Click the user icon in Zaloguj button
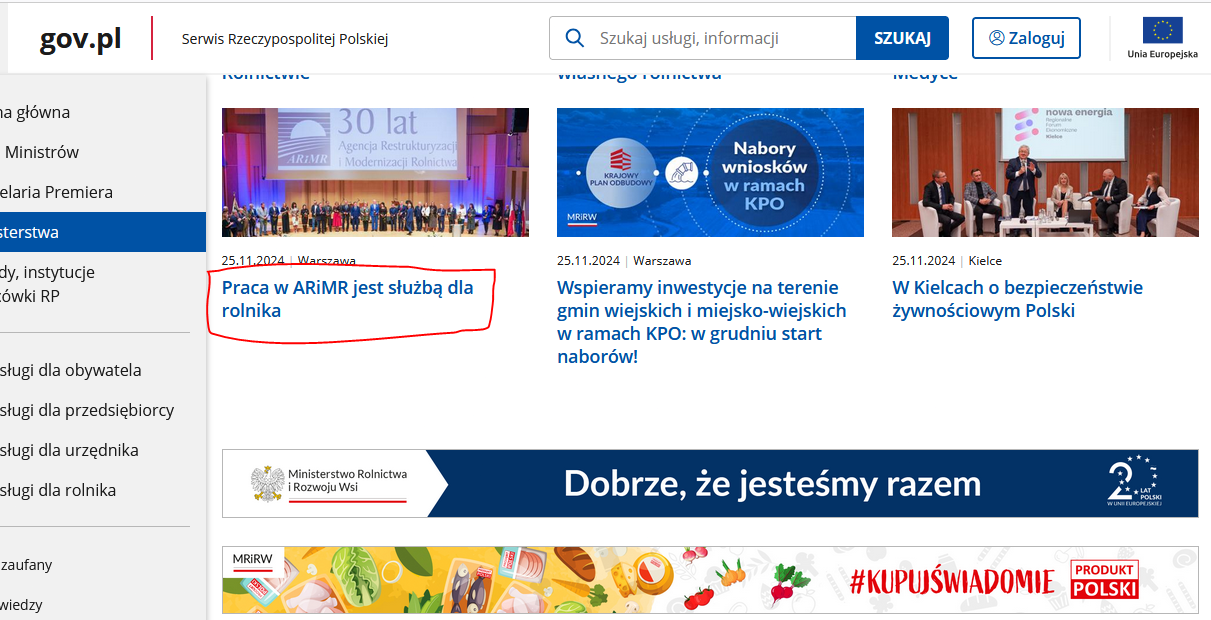Image resolution: width=1211 pixels, height=620 pixels. click(996, 38)
